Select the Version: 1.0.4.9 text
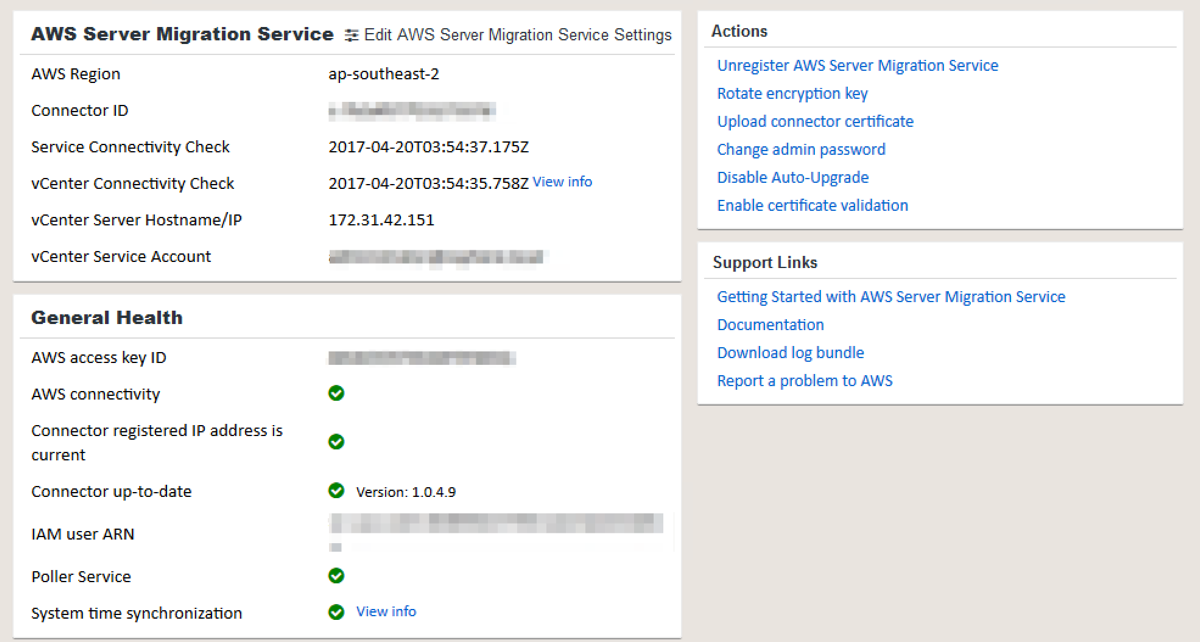 click(x=406, y=492)
